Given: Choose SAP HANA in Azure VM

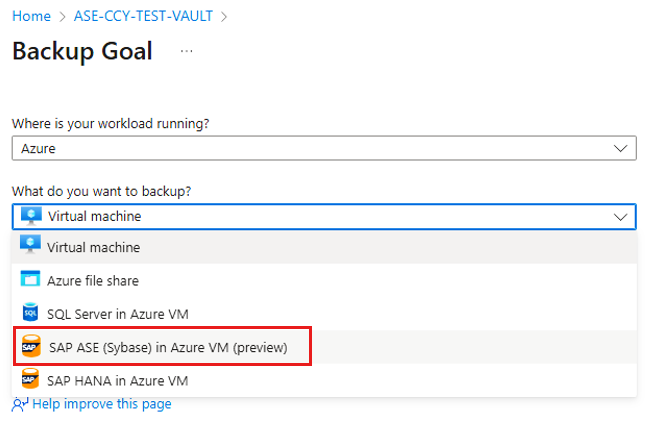Looking at the screenshot, I should pos(324,380).
